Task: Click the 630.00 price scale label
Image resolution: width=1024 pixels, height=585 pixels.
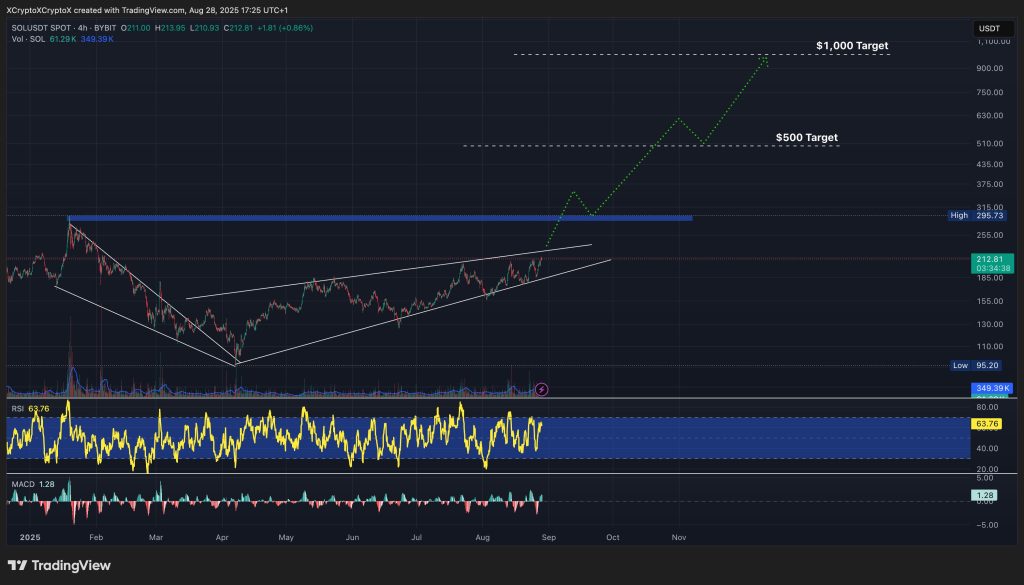Action: tap(990, 116)
